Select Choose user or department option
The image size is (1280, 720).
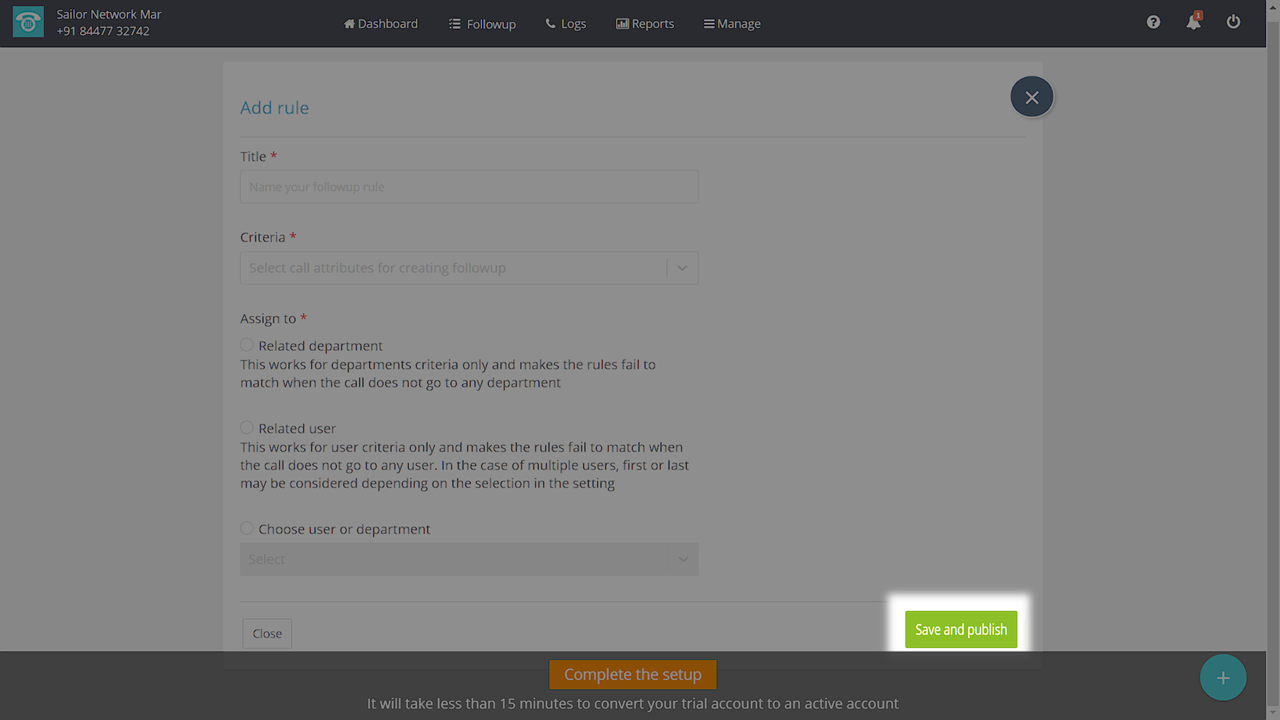point(247,529)
